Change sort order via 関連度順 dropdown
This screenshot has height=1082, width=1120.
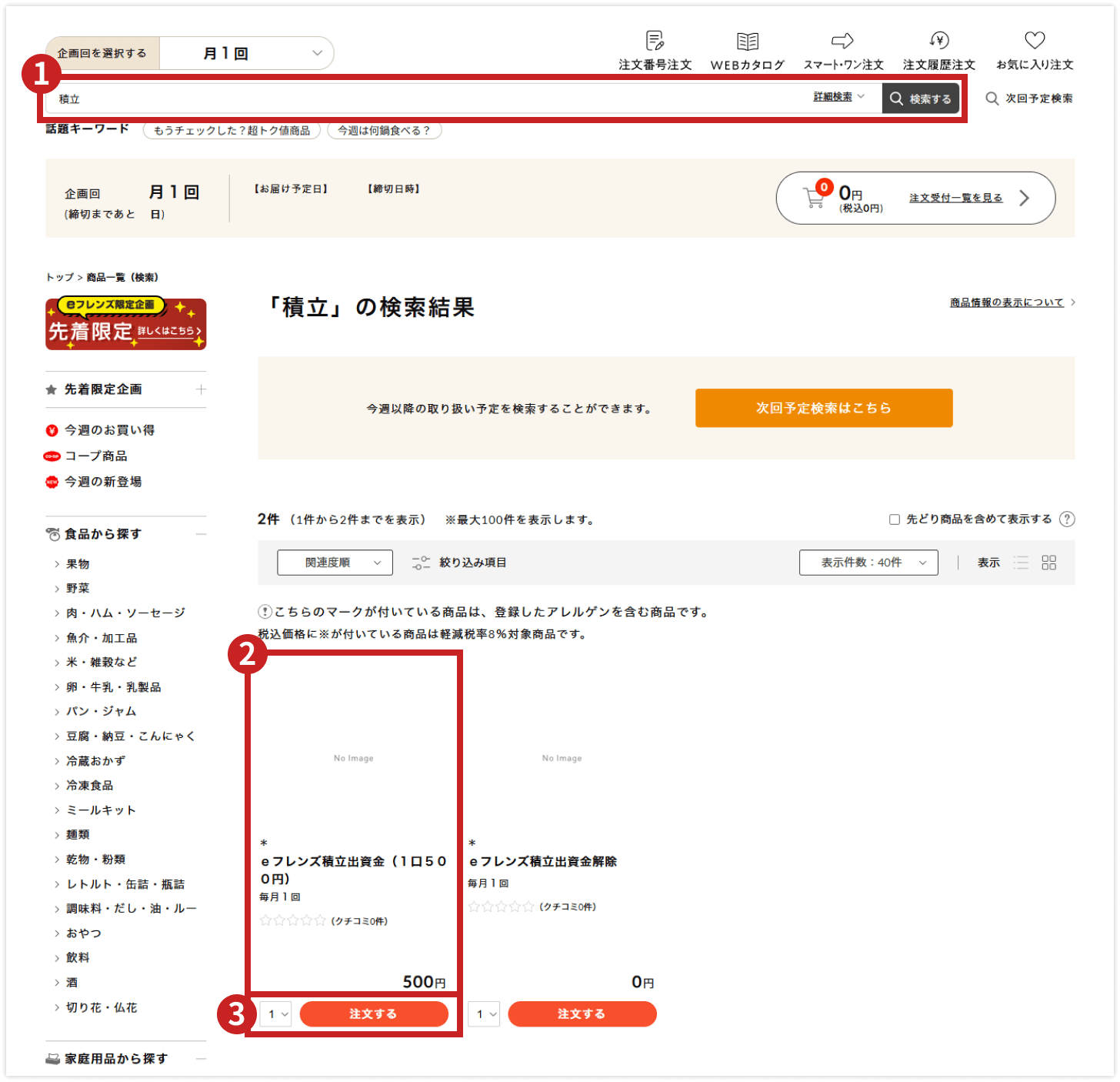pyautogui.click(x=335, y=563)
